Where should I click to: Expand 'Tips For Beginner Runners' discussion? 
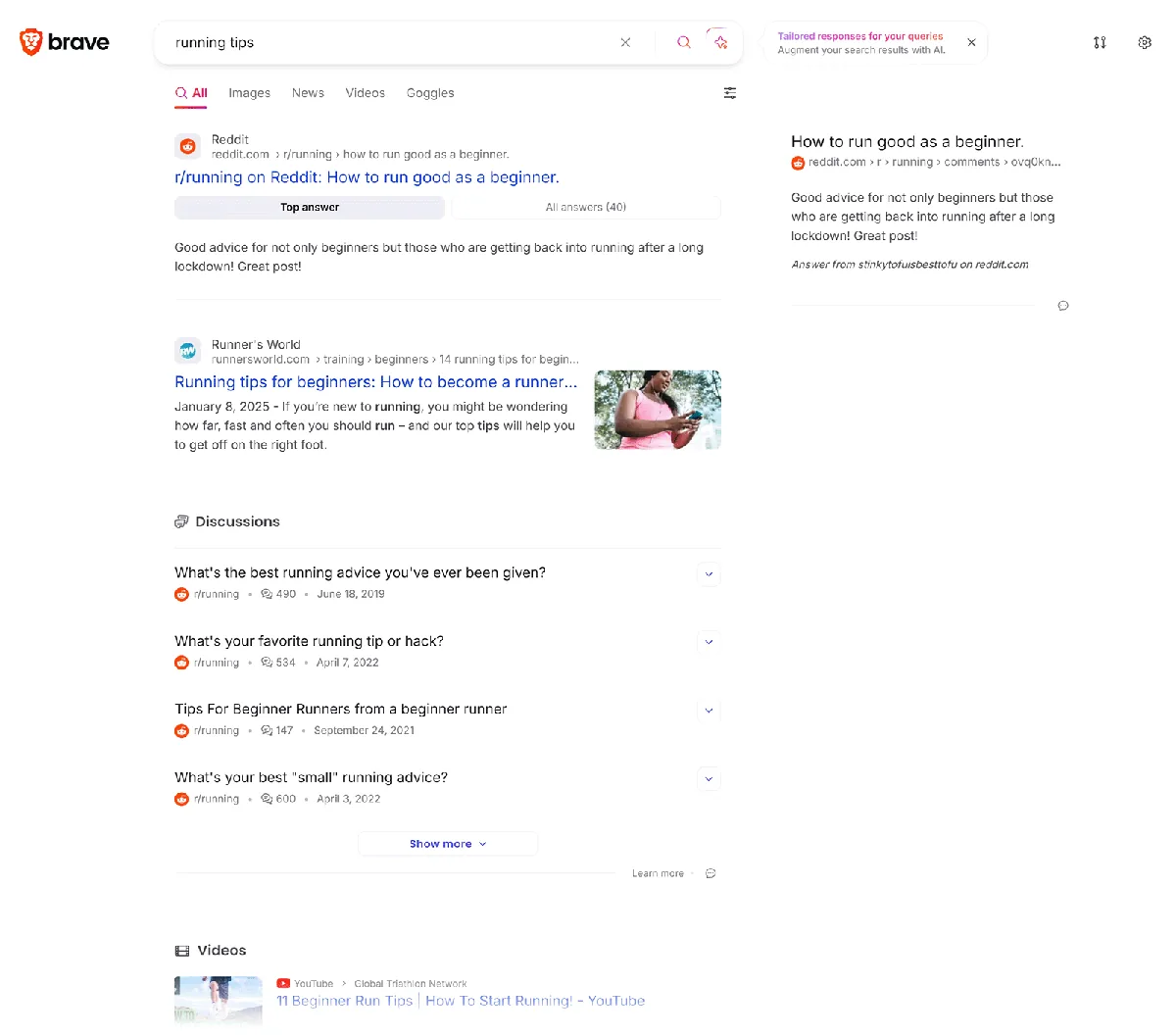709,711
